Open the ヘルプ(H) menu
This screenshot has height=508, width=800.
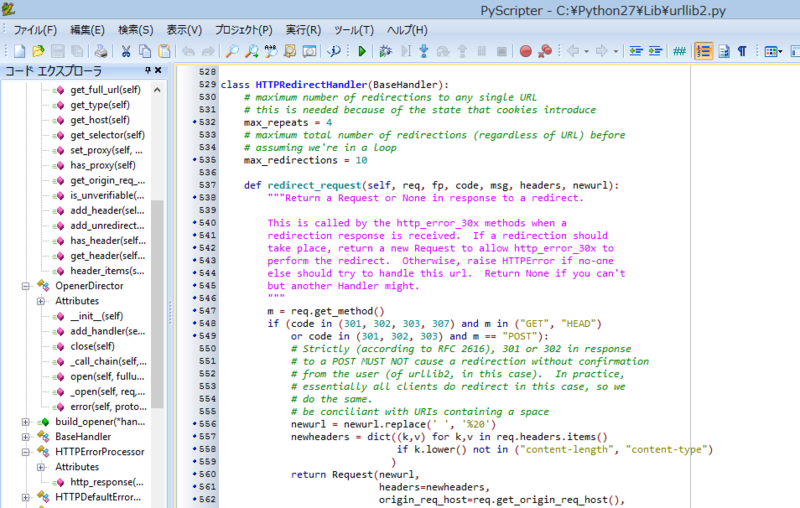[407, 30]
